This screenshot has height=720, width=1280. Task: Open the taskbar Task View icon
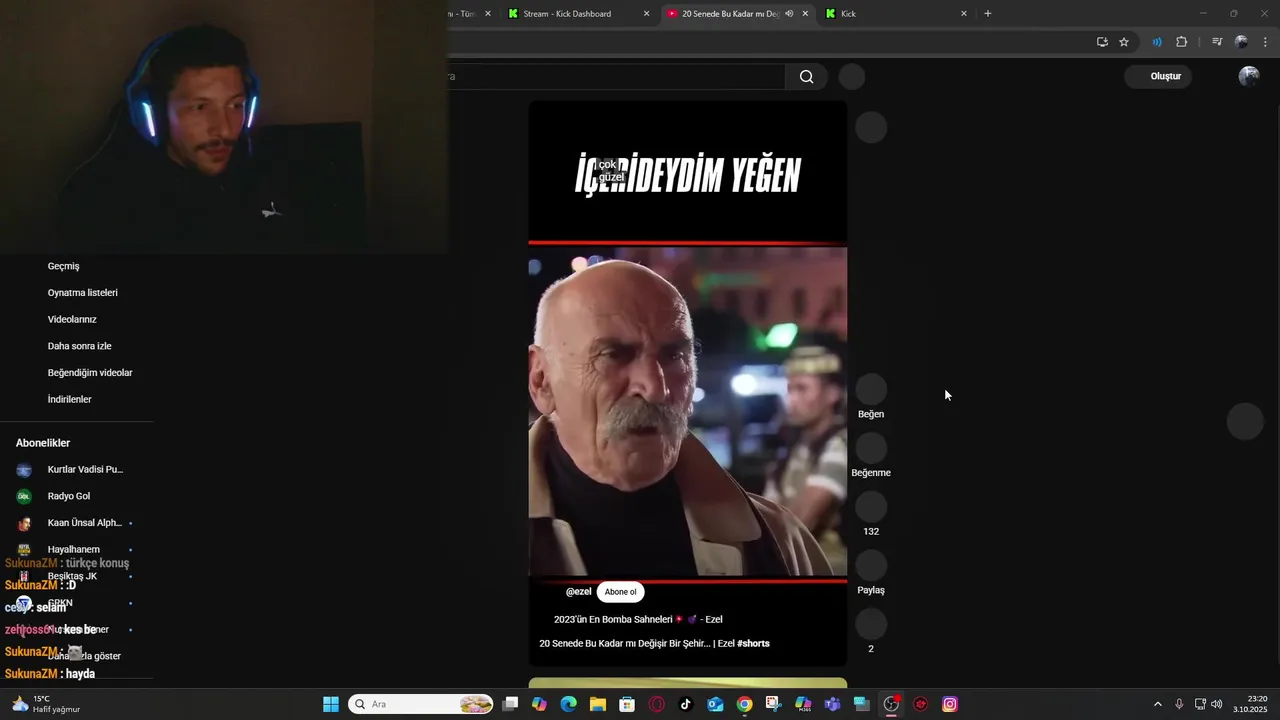(x=510, y=704)
